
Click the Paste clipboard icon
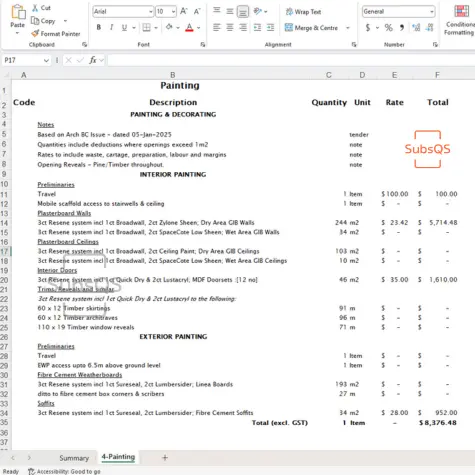click(18, 13)
